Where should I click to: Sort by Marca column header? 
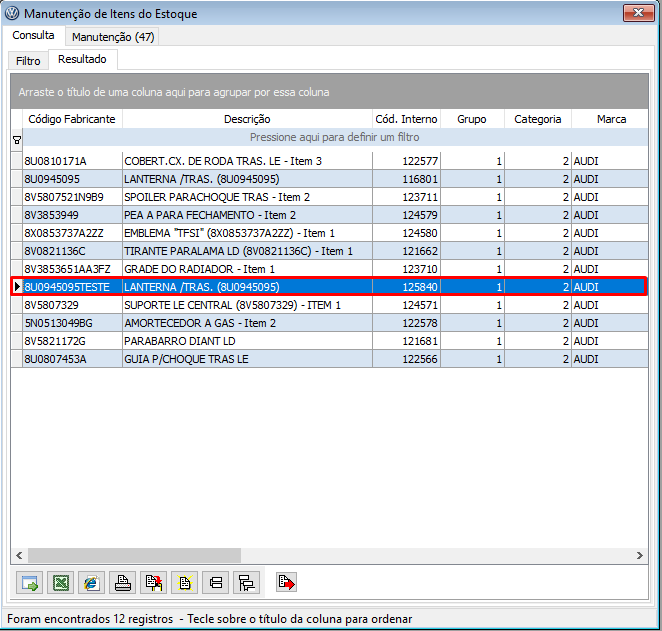[x=611, y=119]
